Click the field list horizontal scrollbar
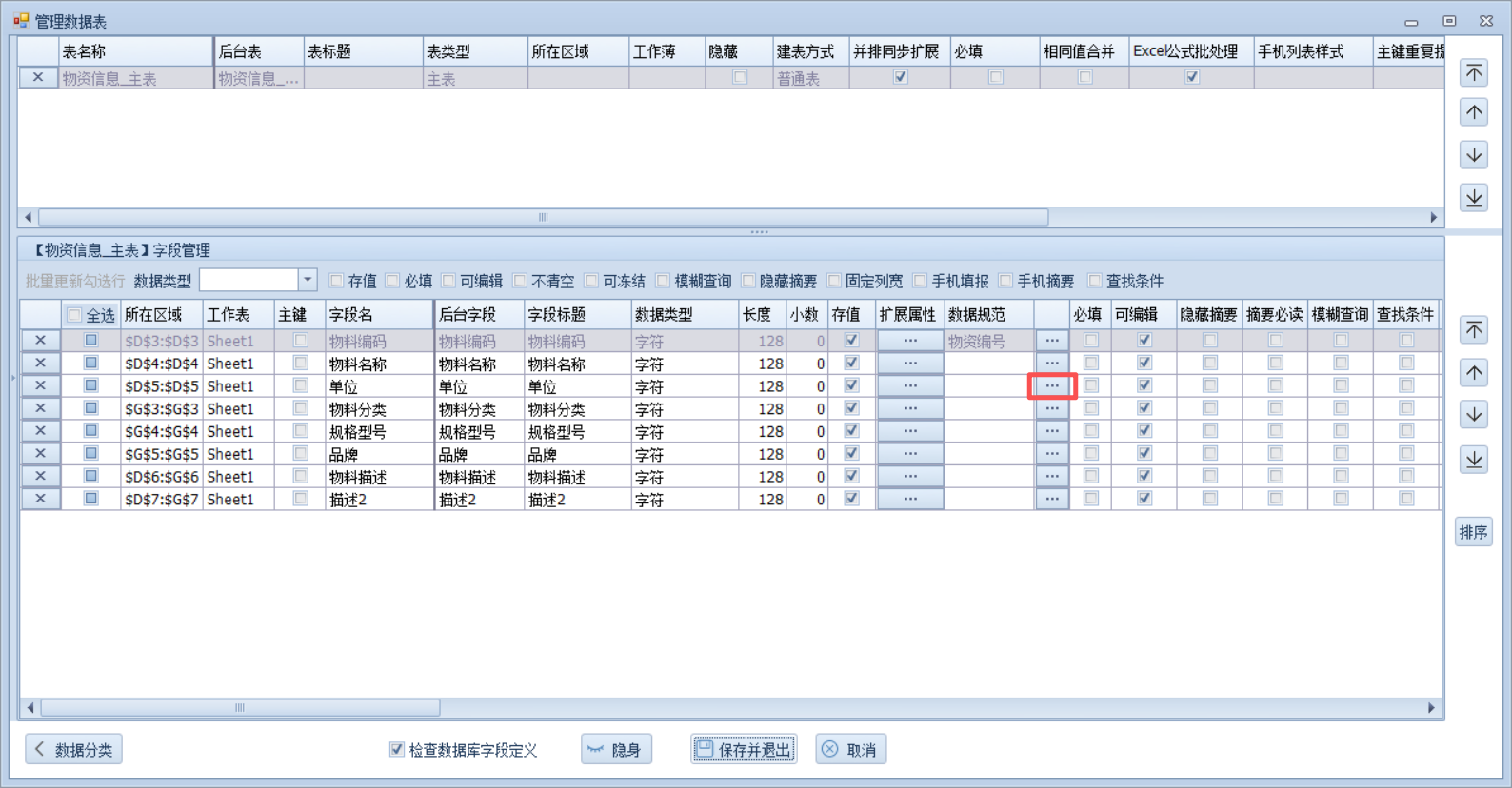The width and height of the screenshot is (1512, 788). click(x=240, y=708)
